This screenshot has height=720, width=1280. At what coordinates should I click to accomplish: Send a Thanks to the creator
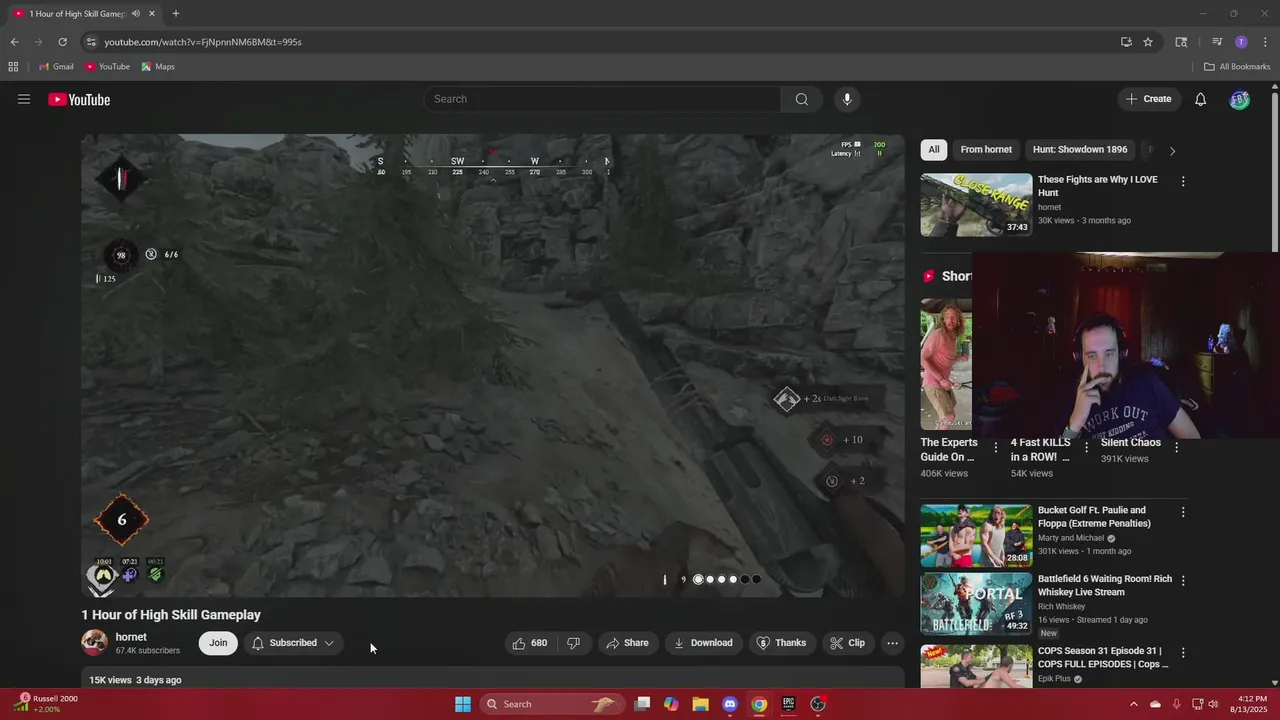point(781,643)
